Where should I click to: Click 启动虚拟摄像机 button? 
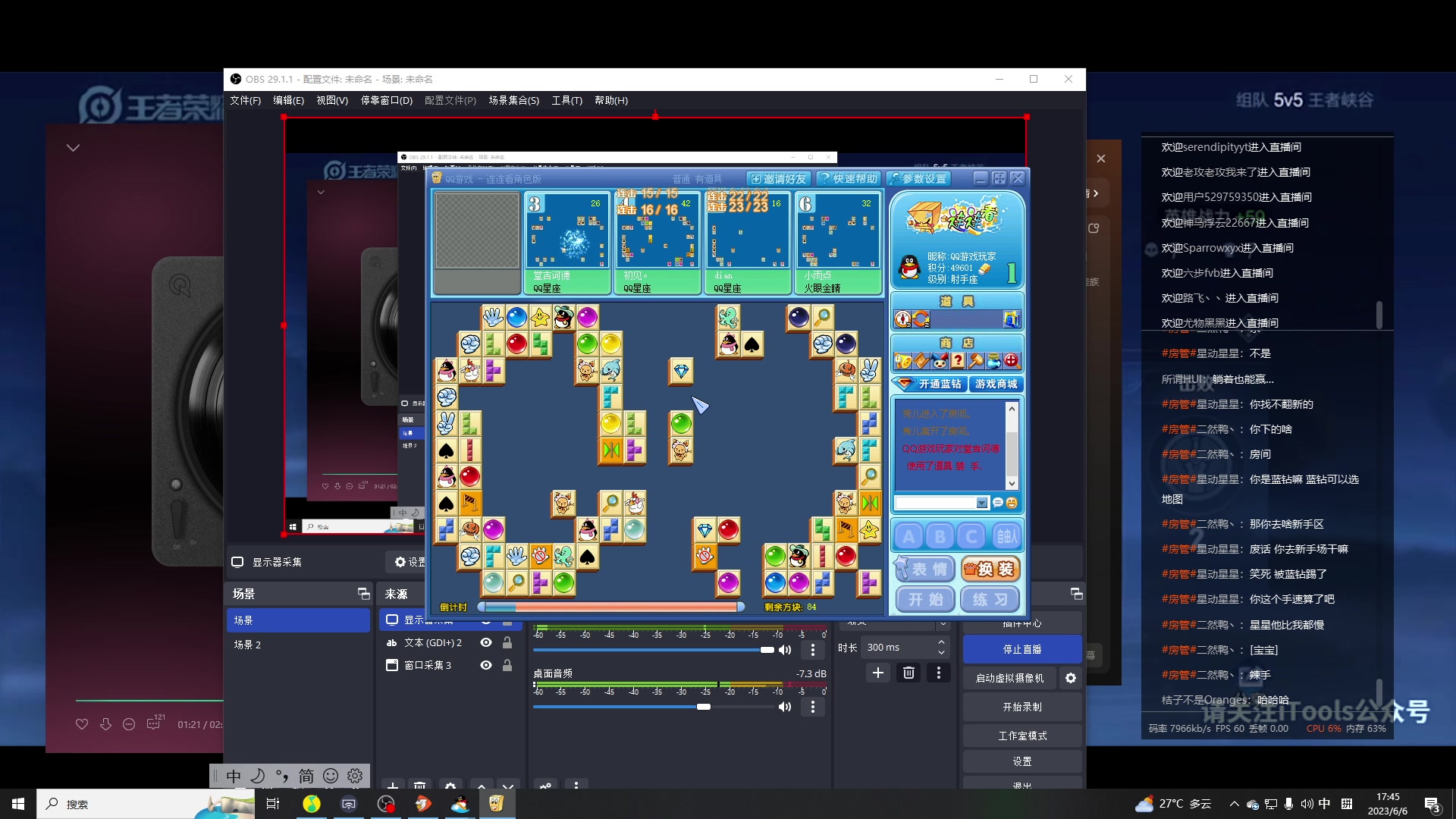1009,678
